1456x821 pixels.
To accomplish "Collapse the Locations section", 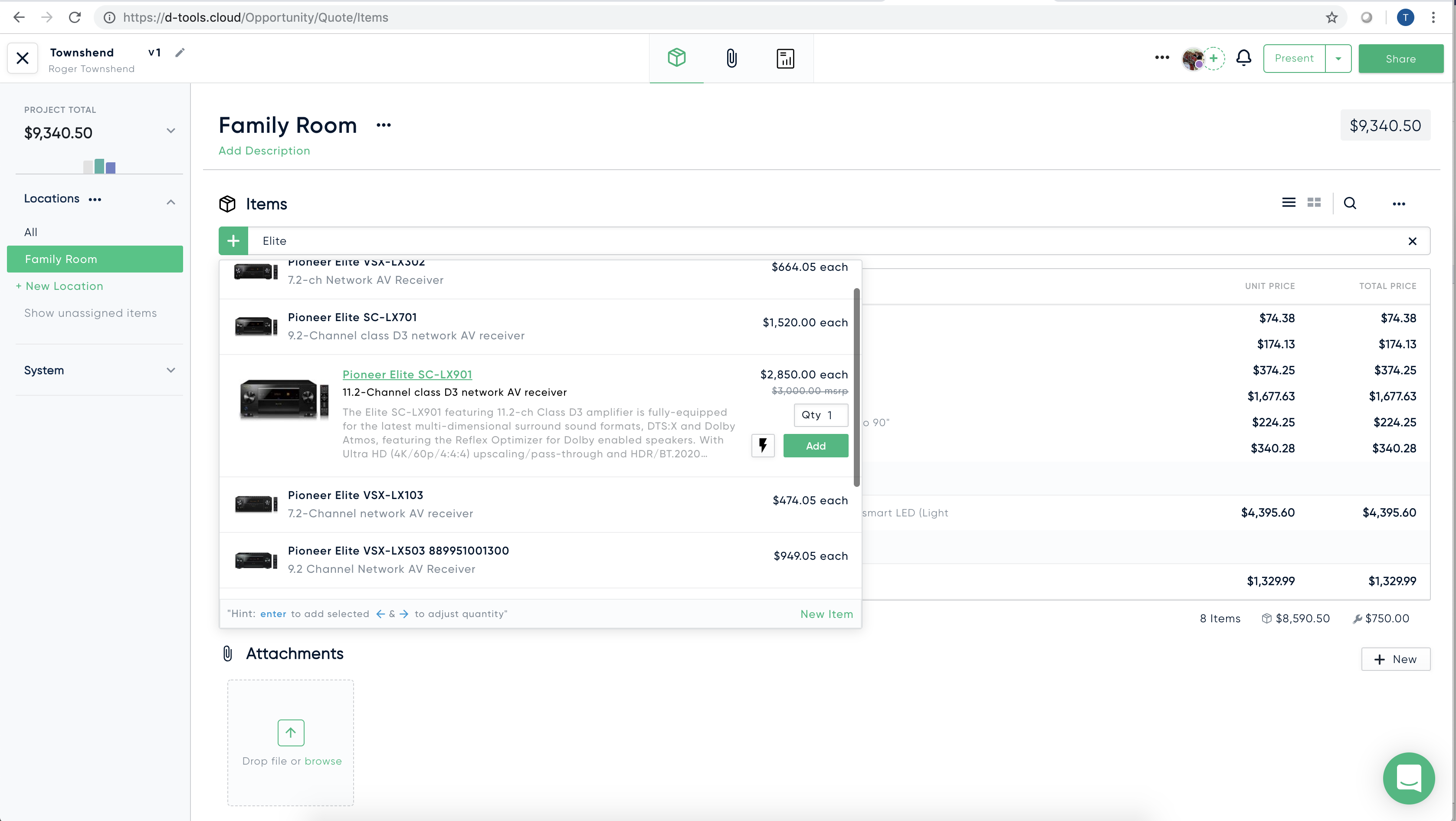I will click(171, 202).
